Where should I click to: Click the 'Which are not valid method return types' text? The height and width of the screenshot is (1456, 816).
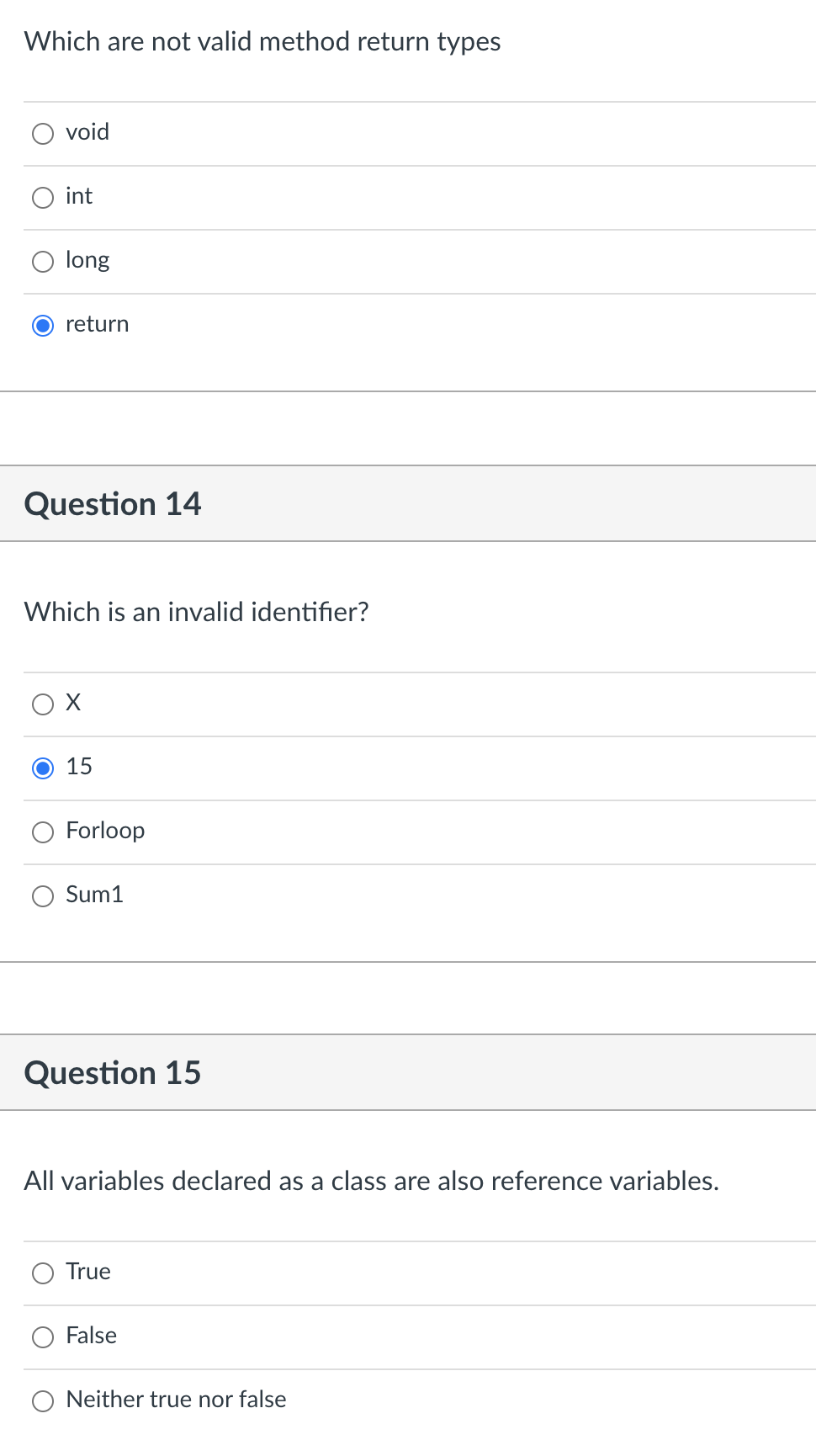tap(262, 42)
